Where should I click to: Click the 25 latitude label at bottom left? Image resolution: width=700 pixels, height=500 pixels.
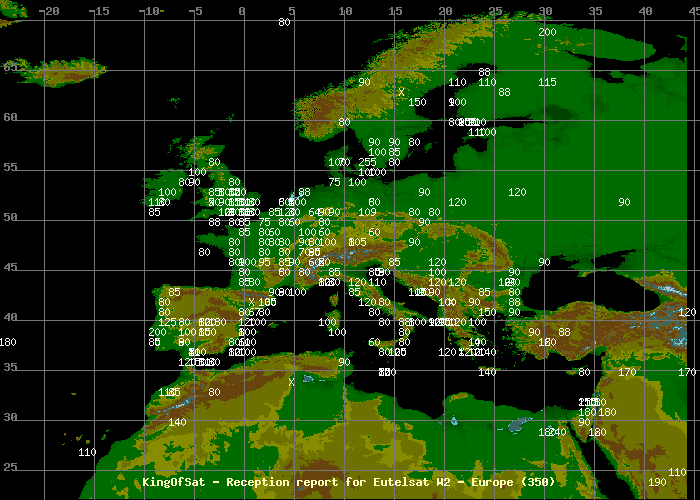click(10, 467)
